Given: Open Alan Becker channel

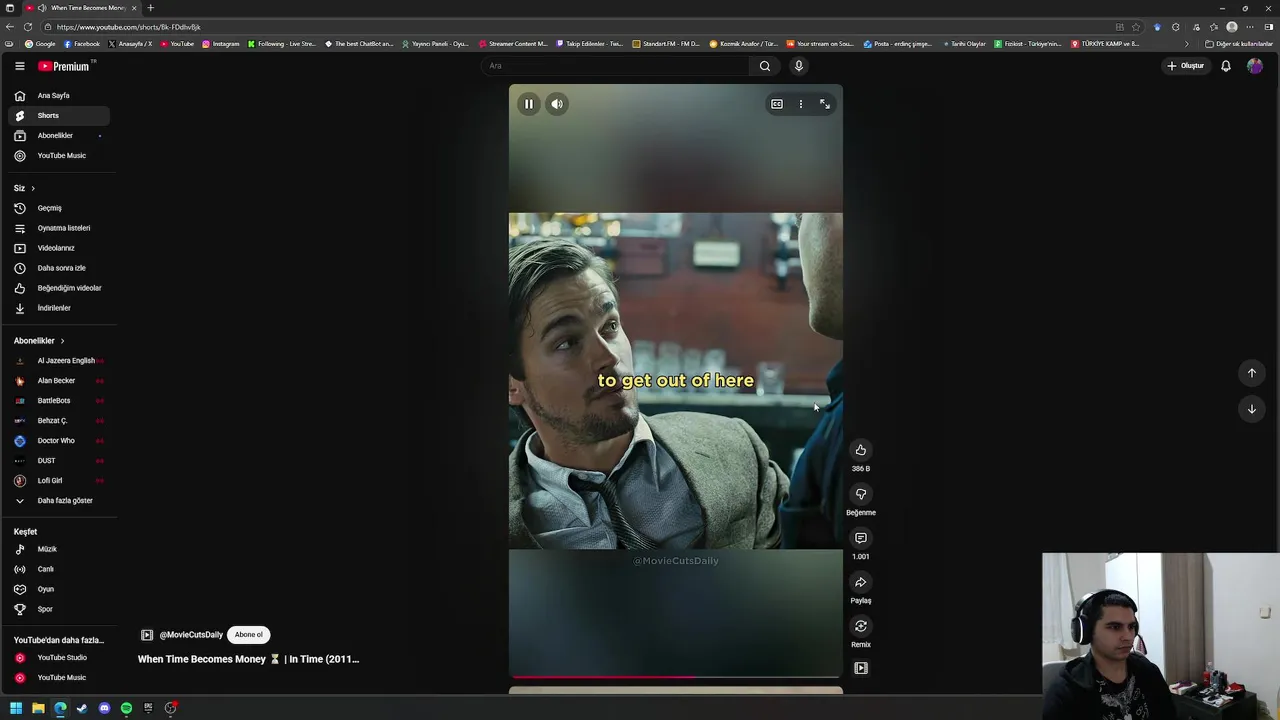Looking at the screenshot, I should [59, 381].
